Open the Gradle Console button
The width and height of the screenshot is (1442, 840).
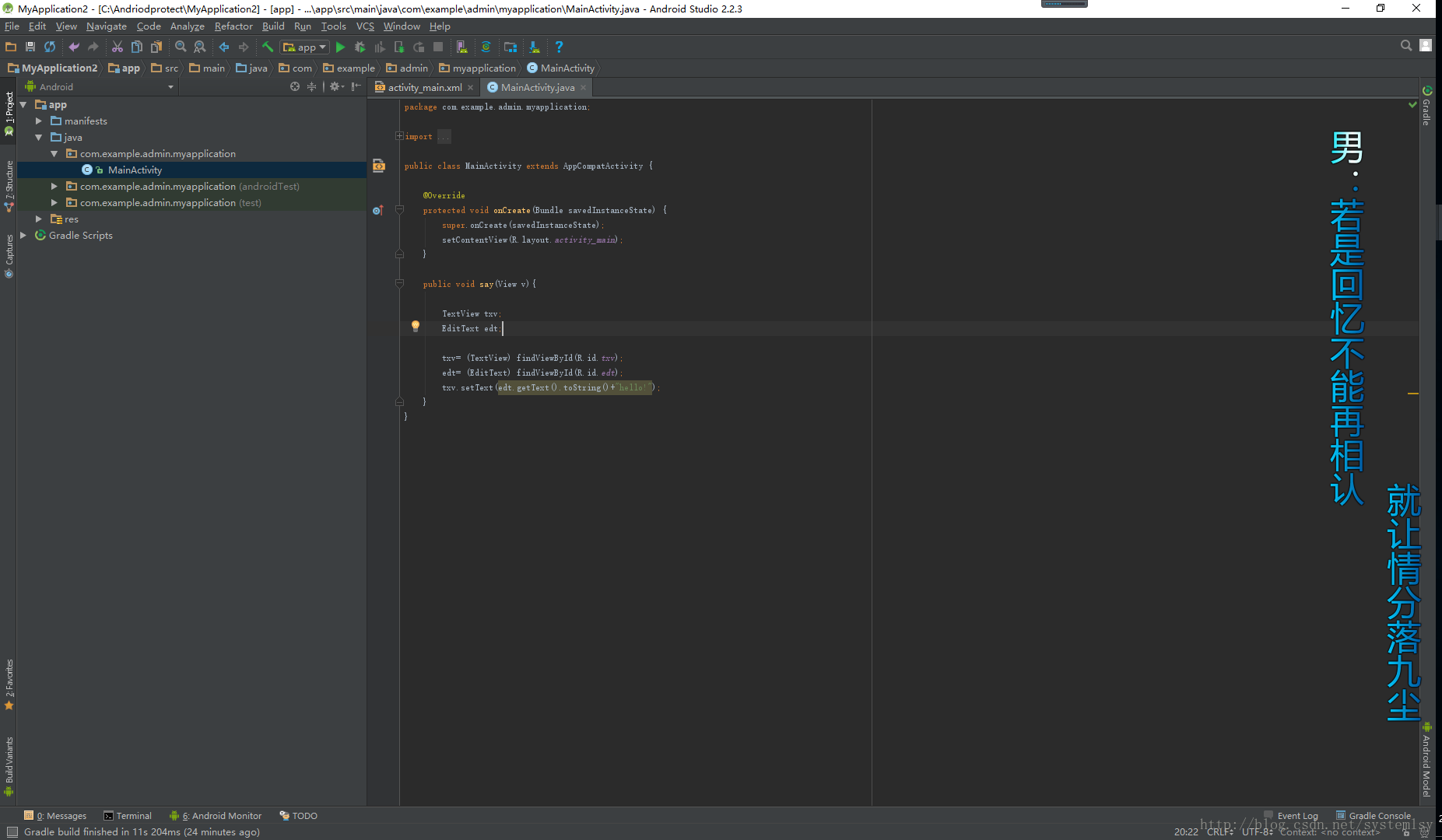click(x=1374, y=816)
